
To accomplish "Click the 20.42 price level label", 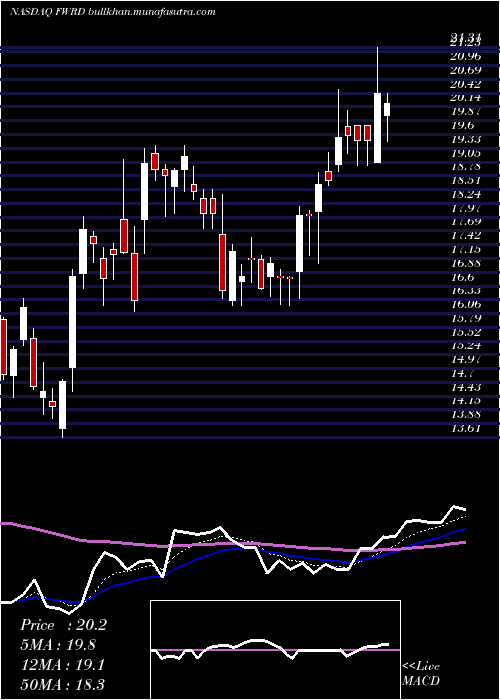I will tap(466, 84).
